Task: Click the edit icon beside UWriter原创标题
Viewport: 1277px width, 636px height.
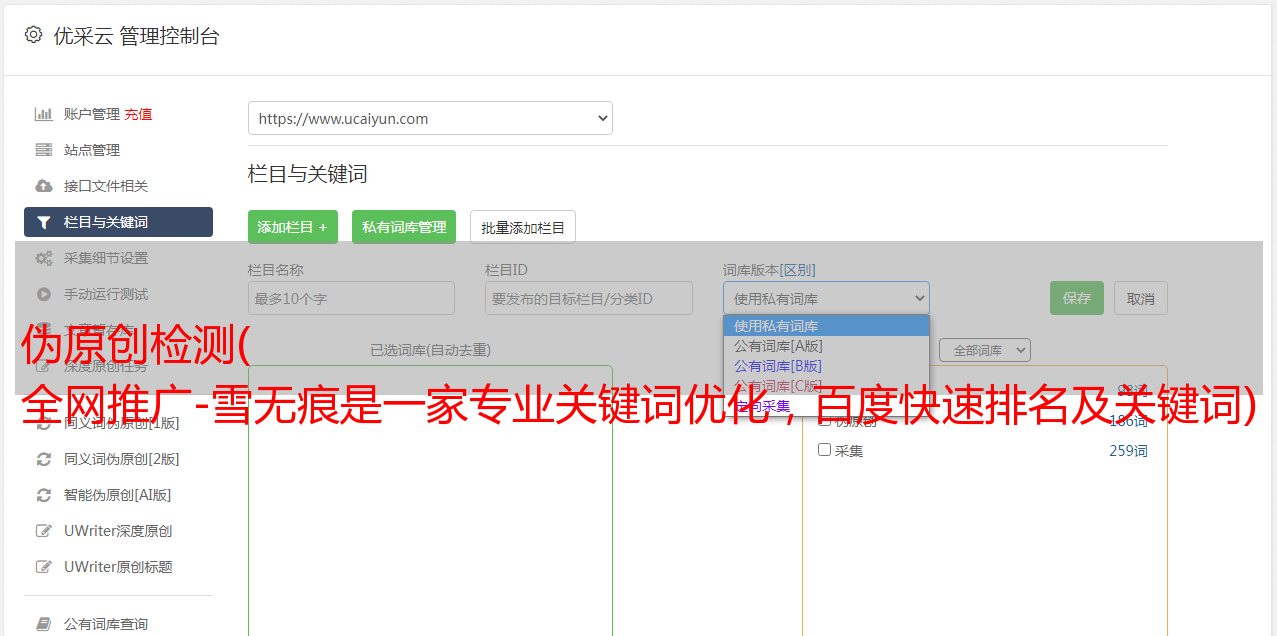Action: point(43,567)
